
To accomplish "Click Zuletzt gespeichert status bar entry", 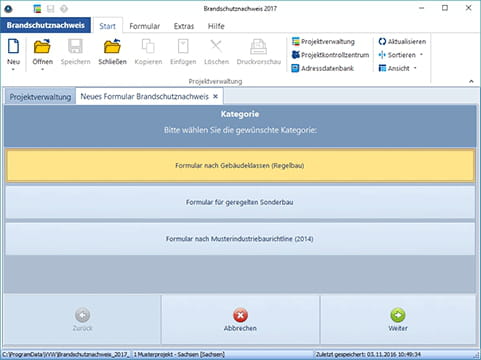I will pos(368,354).
